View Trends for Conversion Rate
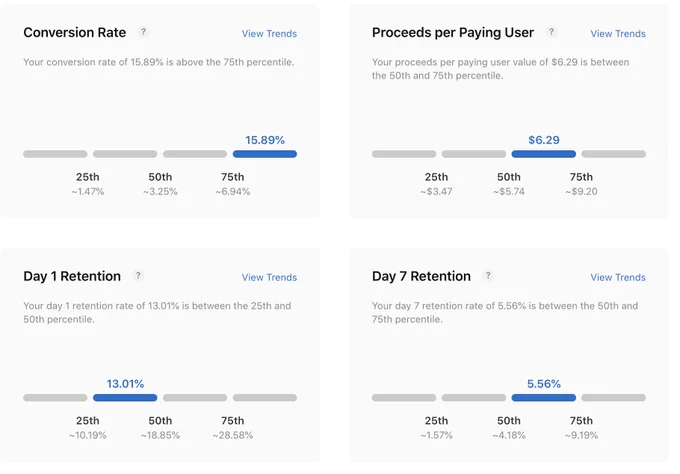The height and width of the screenshot is (474, 680). (269, 34)
